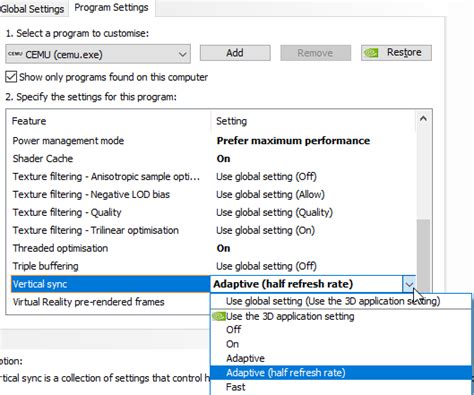Viewport: 474px width, 395px height.
Task: Click the greyed Remove button
Action: (x=315, y=53)
